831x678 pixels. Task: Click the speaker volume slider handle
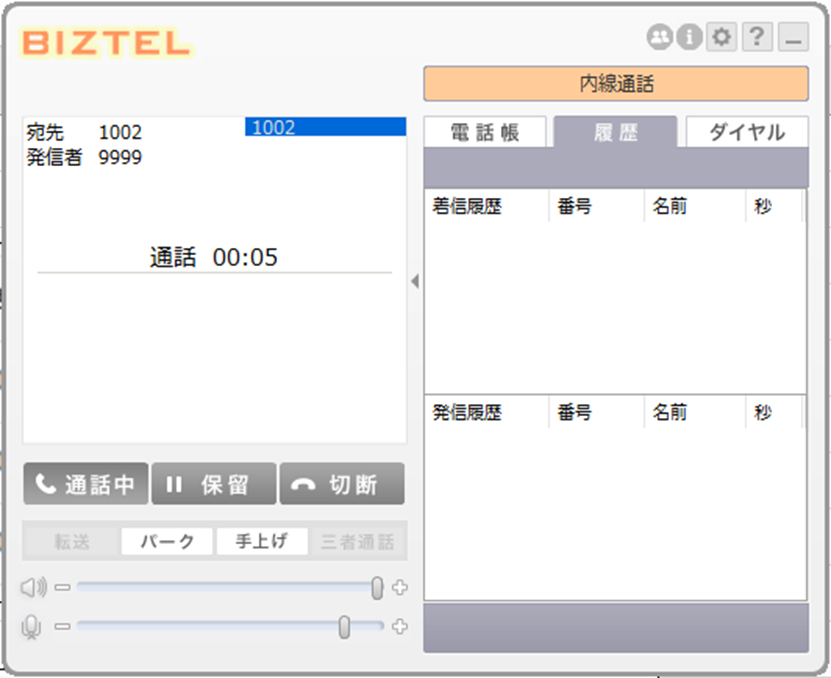(377, 588)
